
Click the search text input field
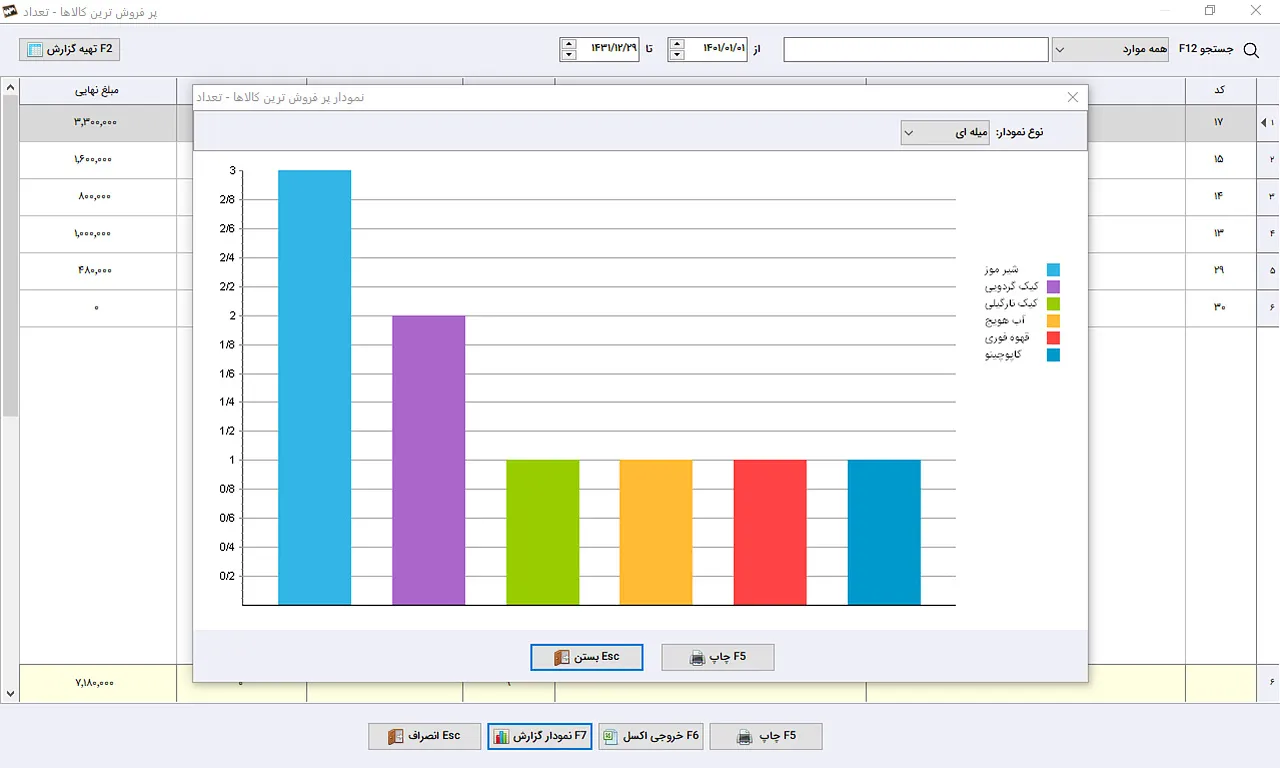(x=916, y=49)
